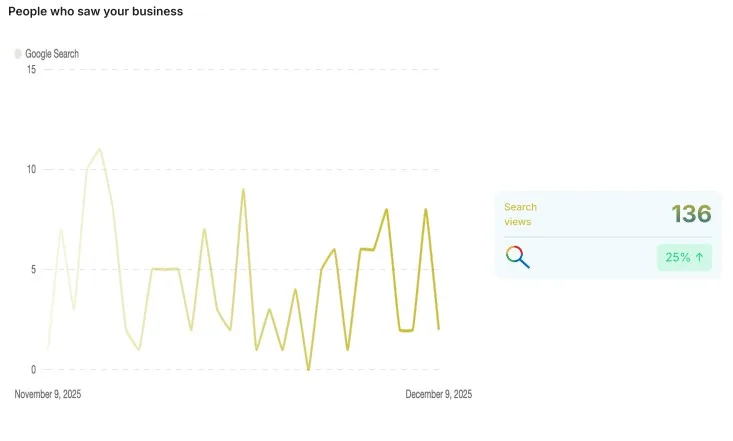733x441 pixels.
Task: Click the 5 y-axis label
Action: tap(33, 269)
